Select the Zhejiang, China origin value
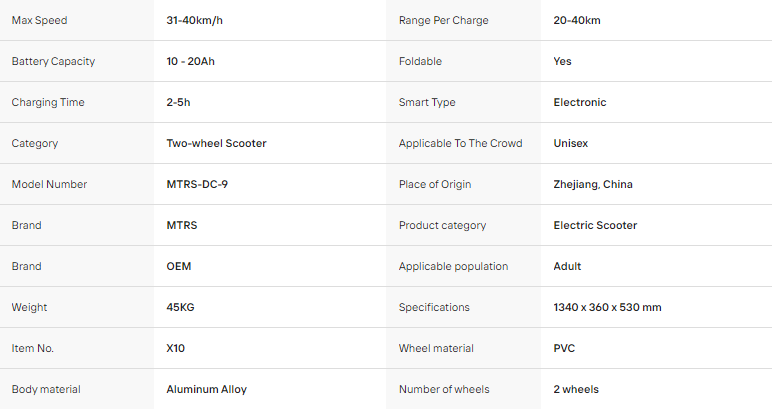This screenshot has height=409, width=772. [x=593, y=184]
